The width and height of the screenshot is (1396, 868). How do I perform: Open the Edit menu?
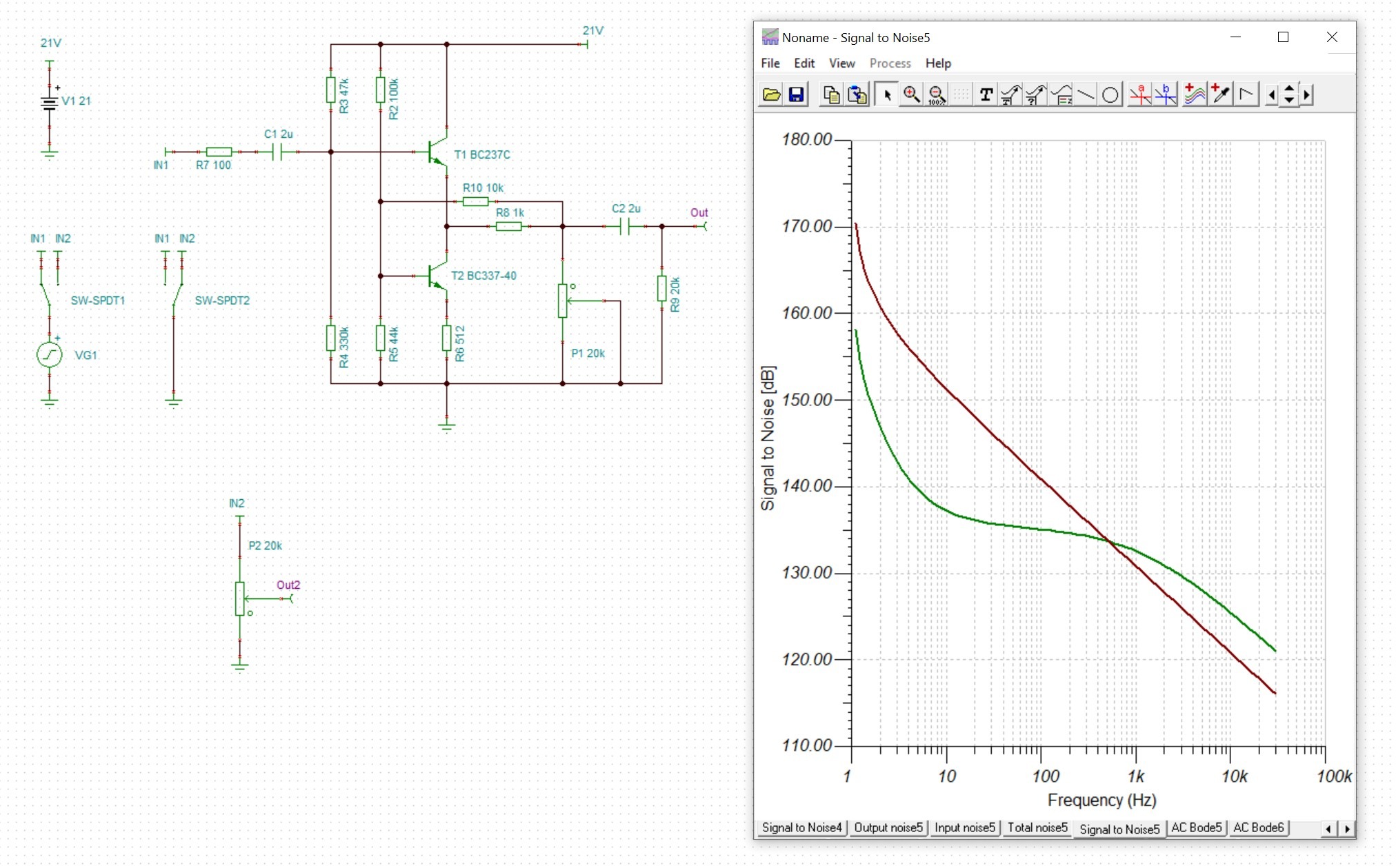pyautogui.click(x=804, y=63)
